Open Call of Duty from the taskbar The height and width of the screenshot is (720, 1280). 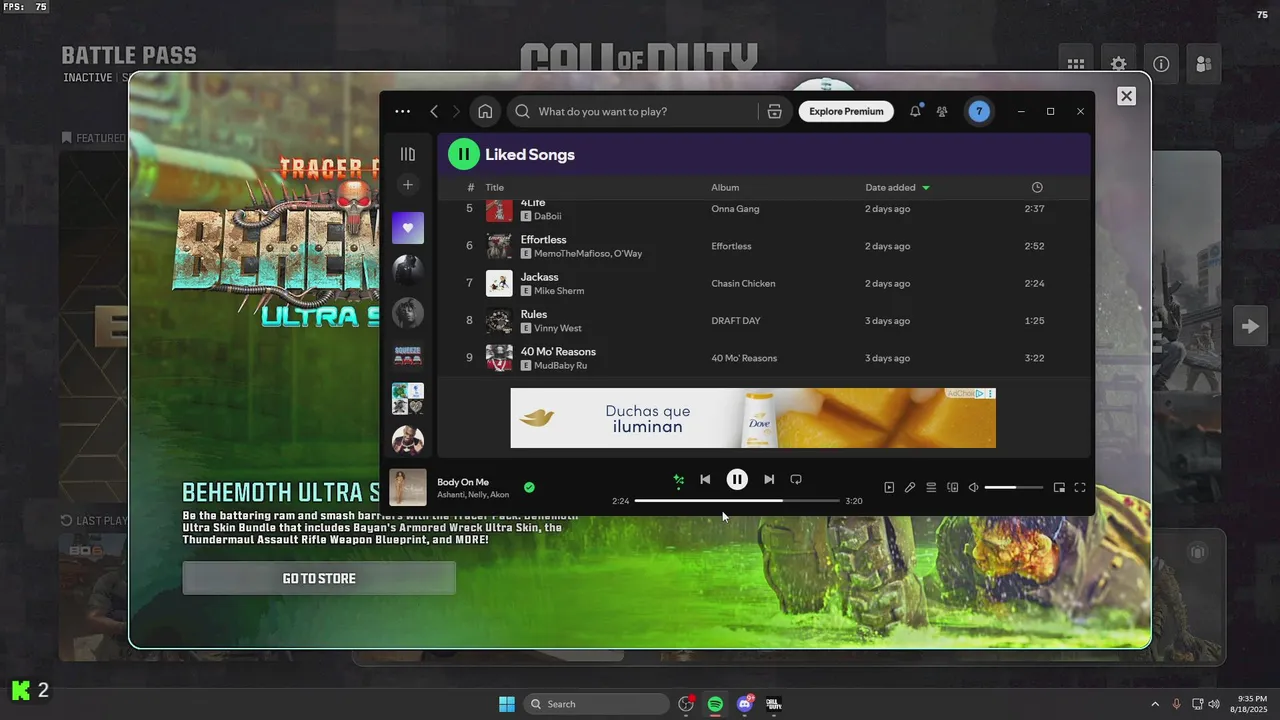(774, 704)
